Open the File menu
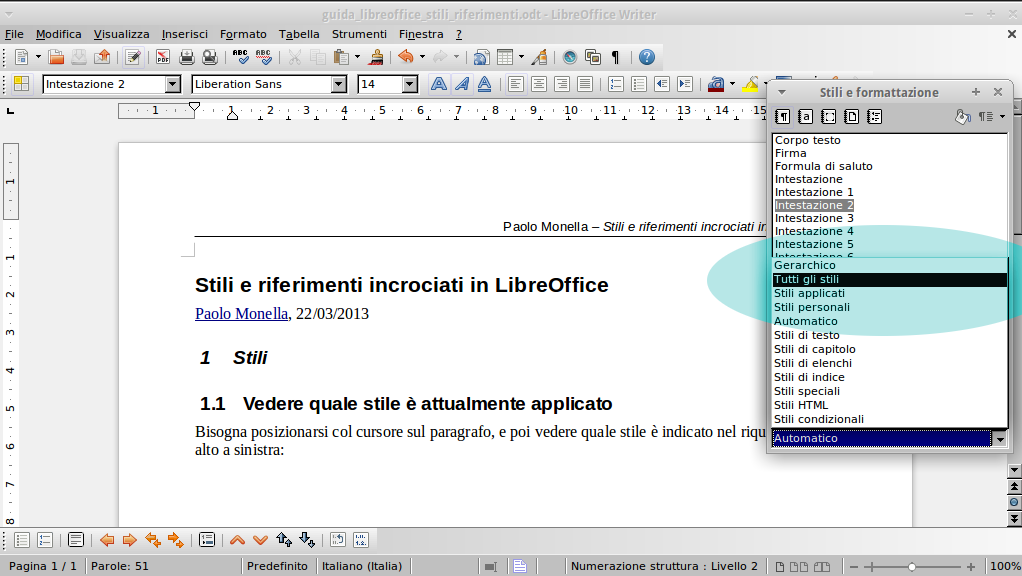Image resolution: width=1022 pixels, height=576 pixels. (14, 34)
